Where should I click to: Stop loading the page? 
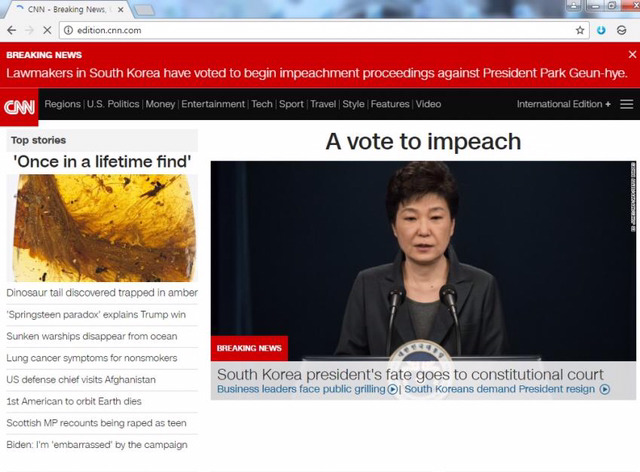[47, 30]
